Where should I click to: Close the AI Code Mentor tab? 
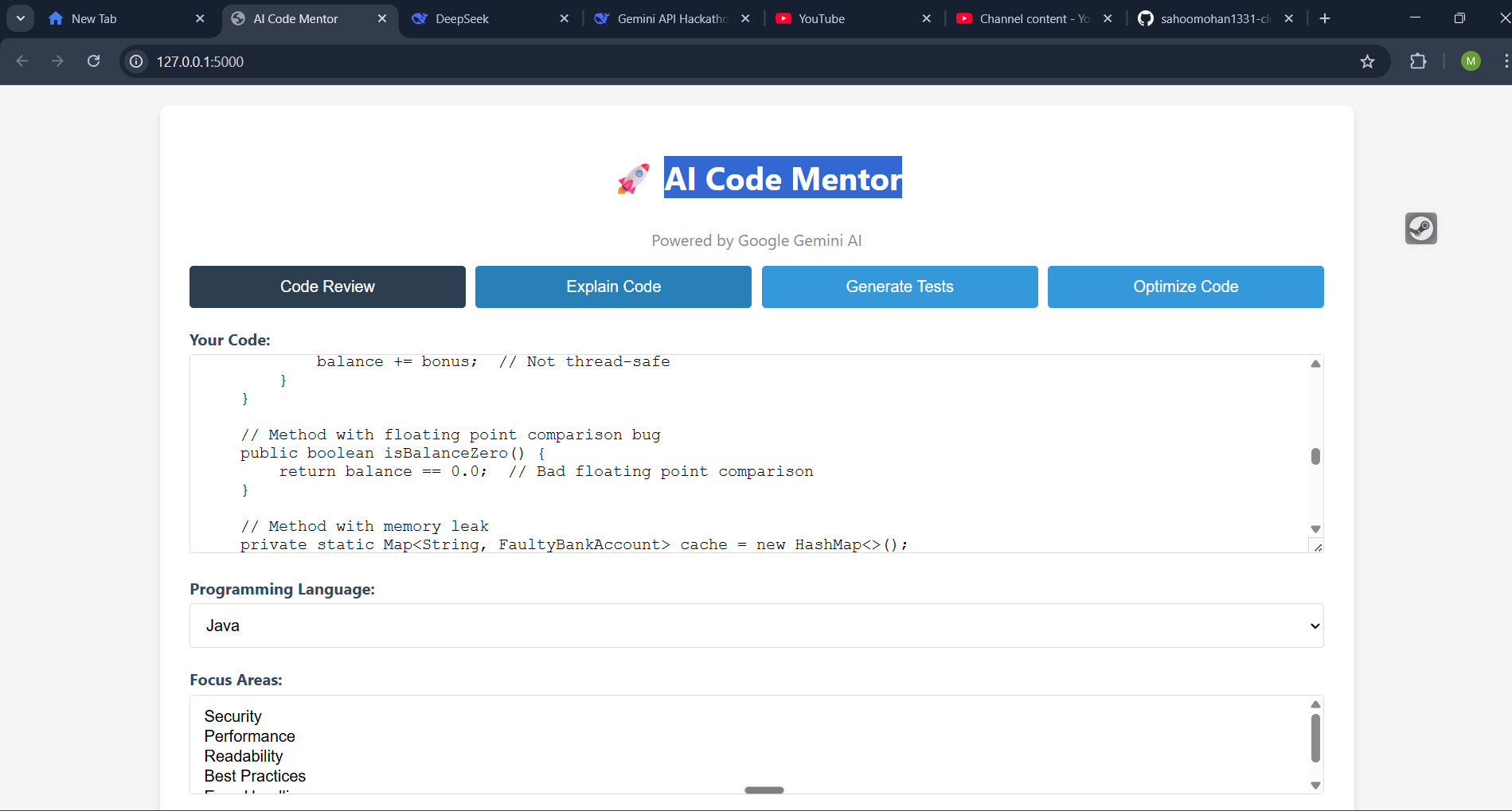pos(382,18)
